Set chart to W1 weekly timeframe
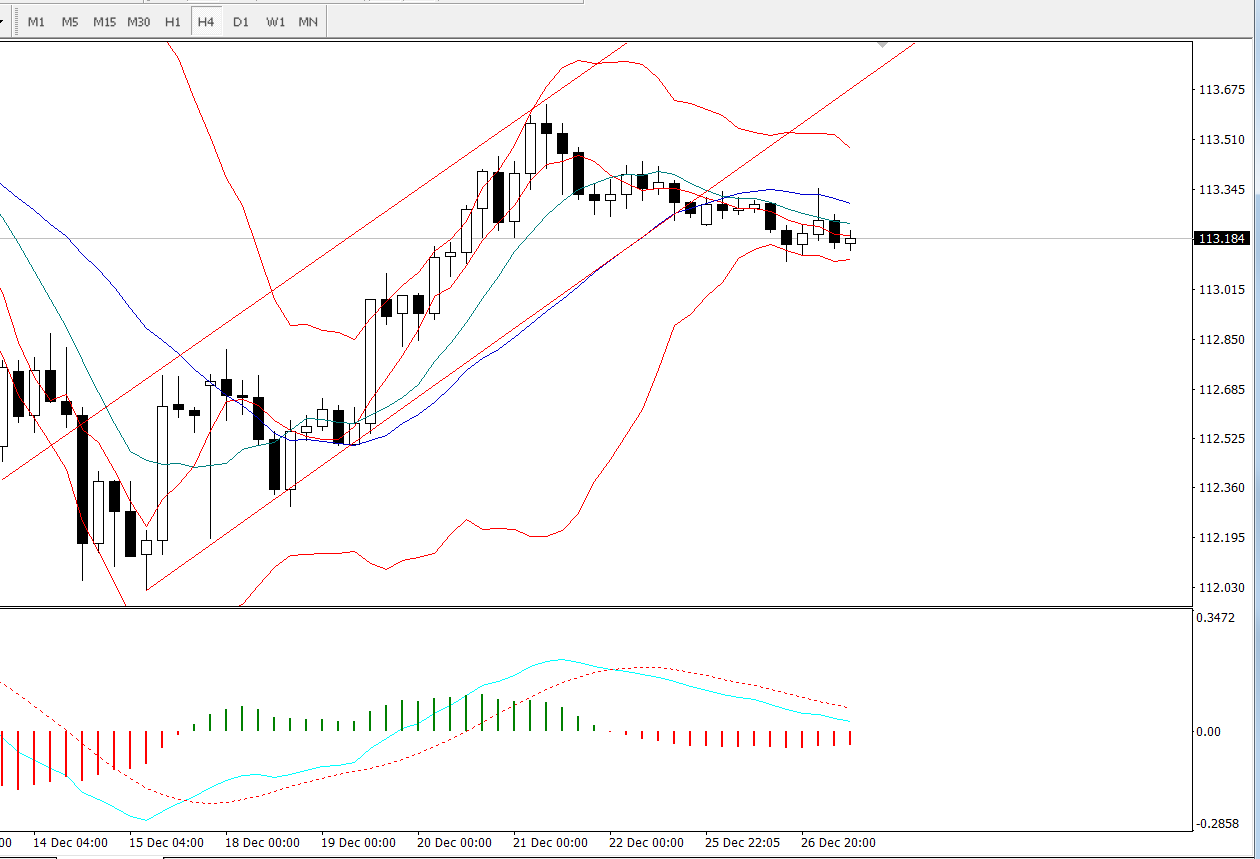This screenshot has height=859, width=1260. (x=275, y=21)
